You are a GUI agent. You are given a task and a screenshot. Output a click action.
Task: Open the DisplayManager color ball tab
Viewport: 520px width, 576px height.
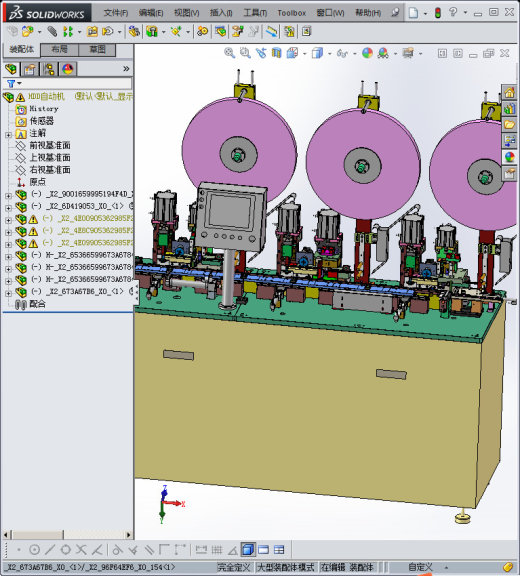point(68,69)
